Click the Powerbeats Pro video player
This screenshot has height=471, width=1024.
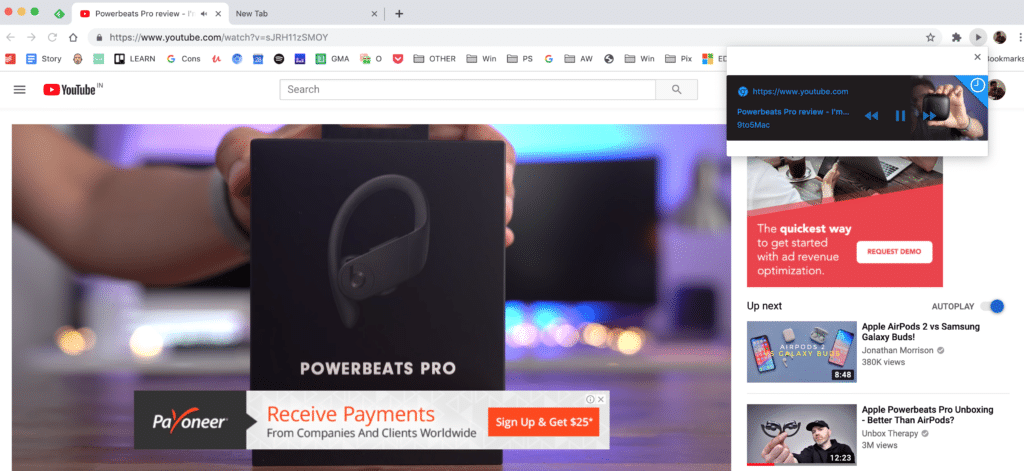[372, 297]
